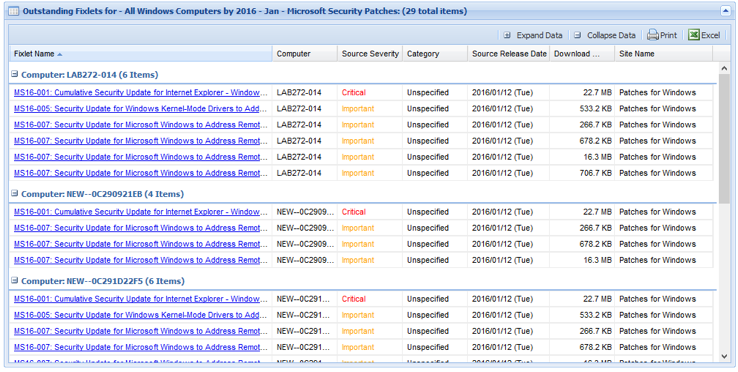This screenshot has height=372, width=738.
Task: Click the scrollbar up arrow
Action: click(724, 69)
